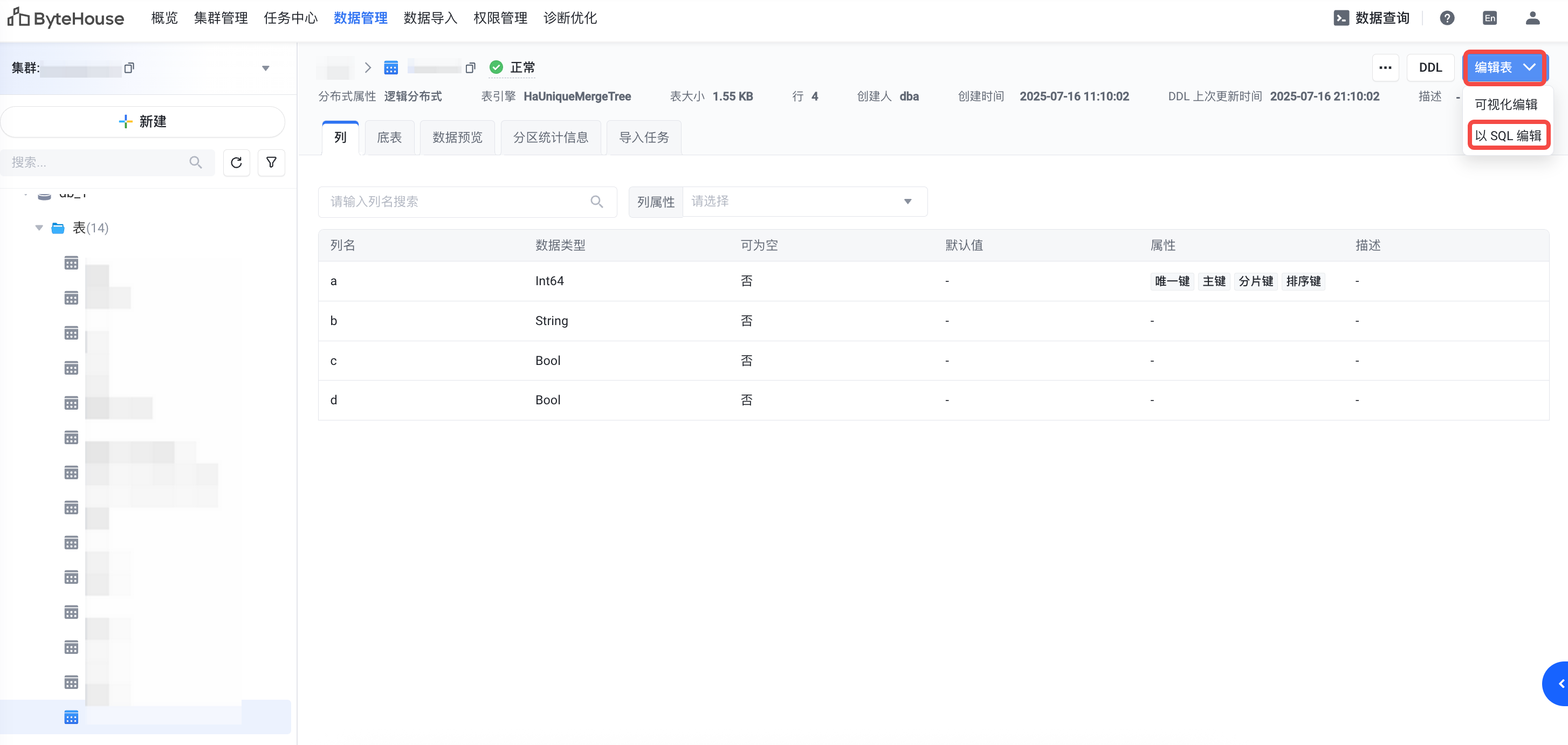
Task: Switch to the 数据预览 tab
Action: 457,137
